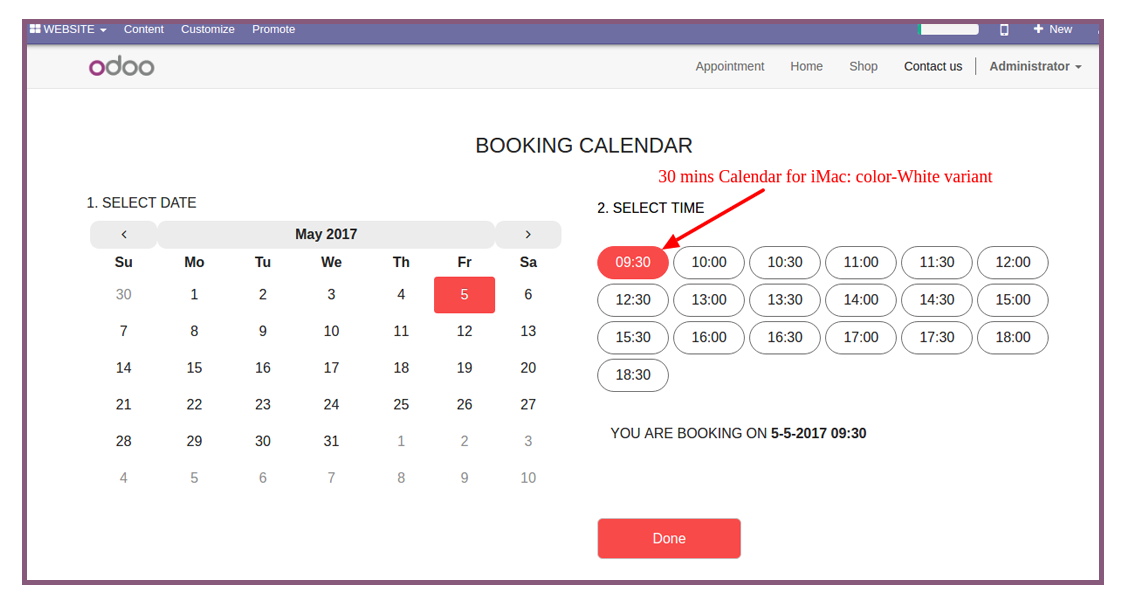Expand the Administrator user dropdown
The image size is (1126, 607).
click(x=1035, y=66)
